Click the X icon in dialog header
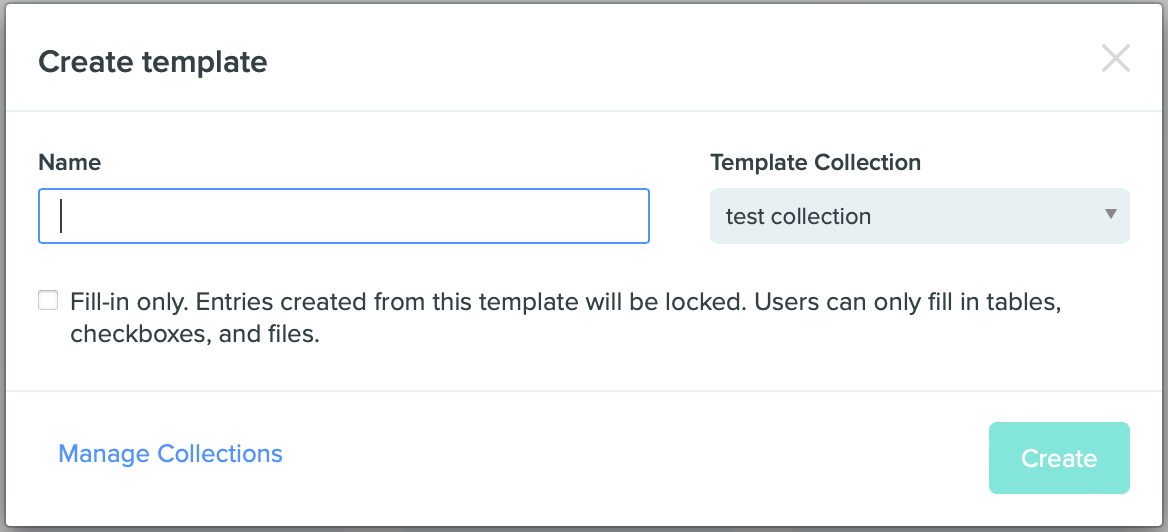This screenshot has width=1168, height=532. 1115,59
